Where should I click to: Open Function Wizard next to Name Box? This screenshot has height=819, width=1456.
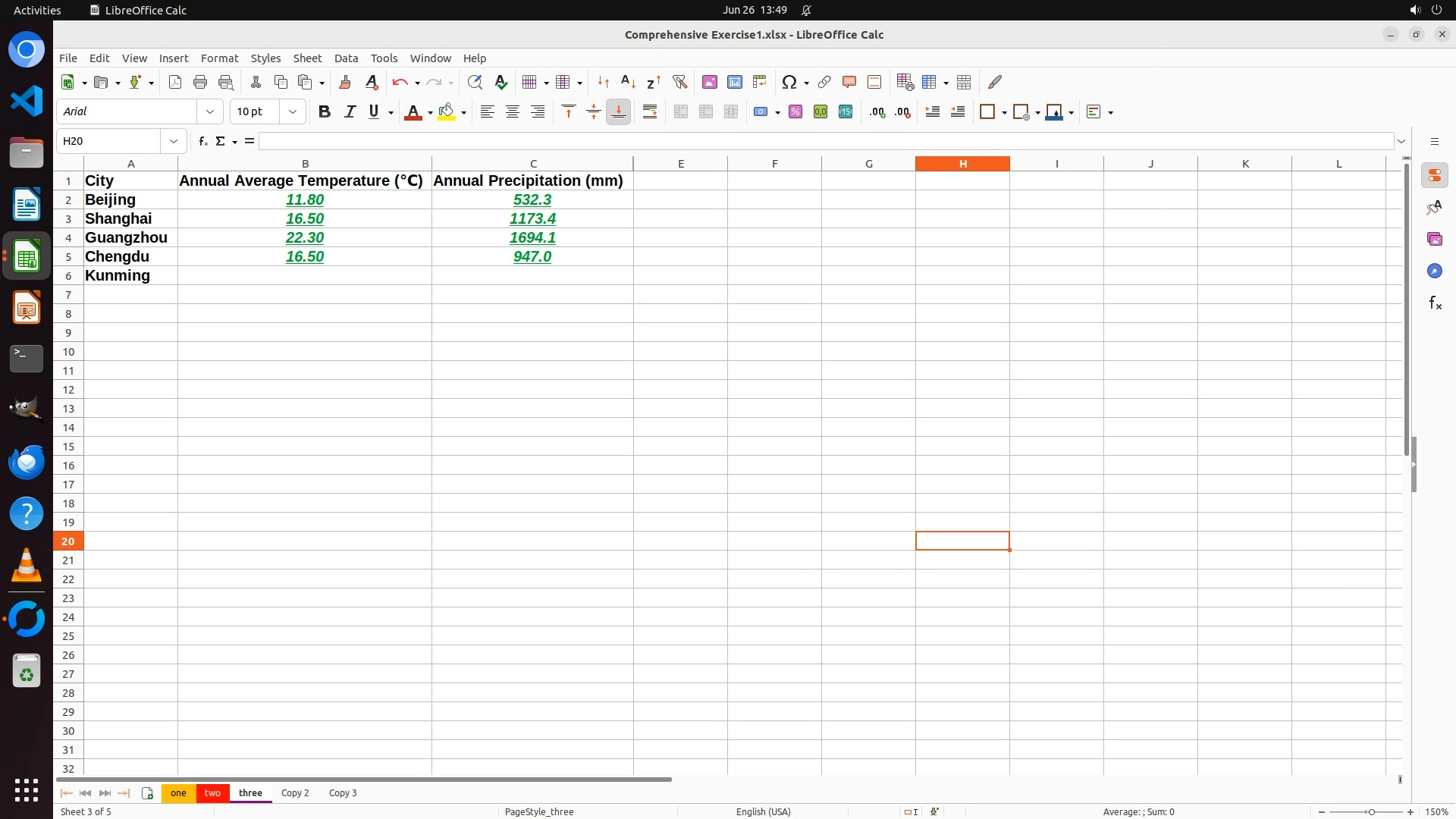[202, 141]
